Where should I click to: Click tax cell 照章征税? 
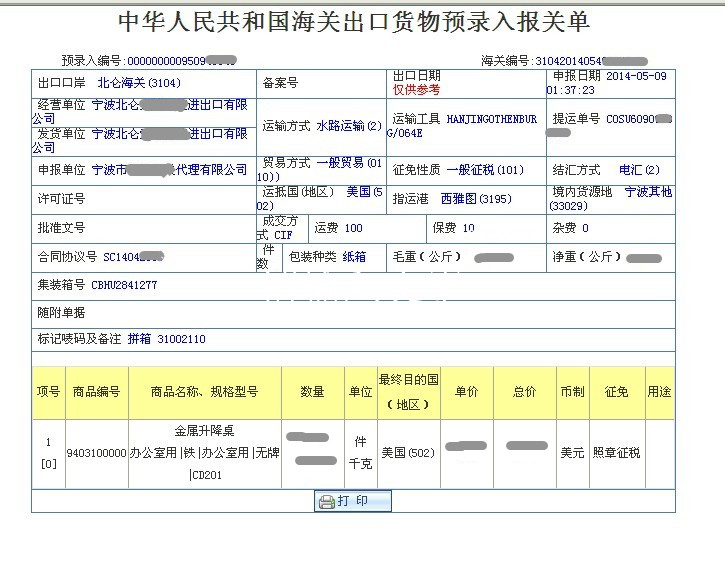click(x=616, y=453)
